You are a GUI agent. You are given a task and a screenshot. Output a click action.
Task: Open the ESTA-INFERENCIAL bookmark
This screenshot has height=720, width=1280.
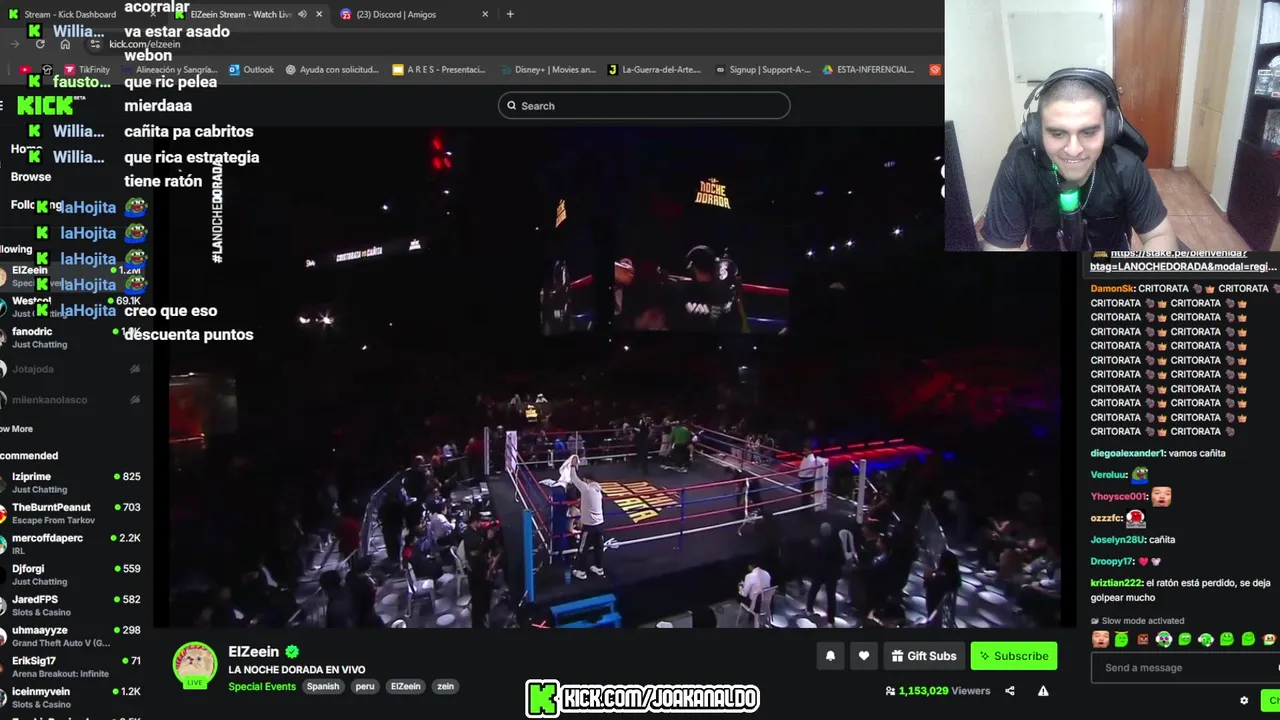868,70
